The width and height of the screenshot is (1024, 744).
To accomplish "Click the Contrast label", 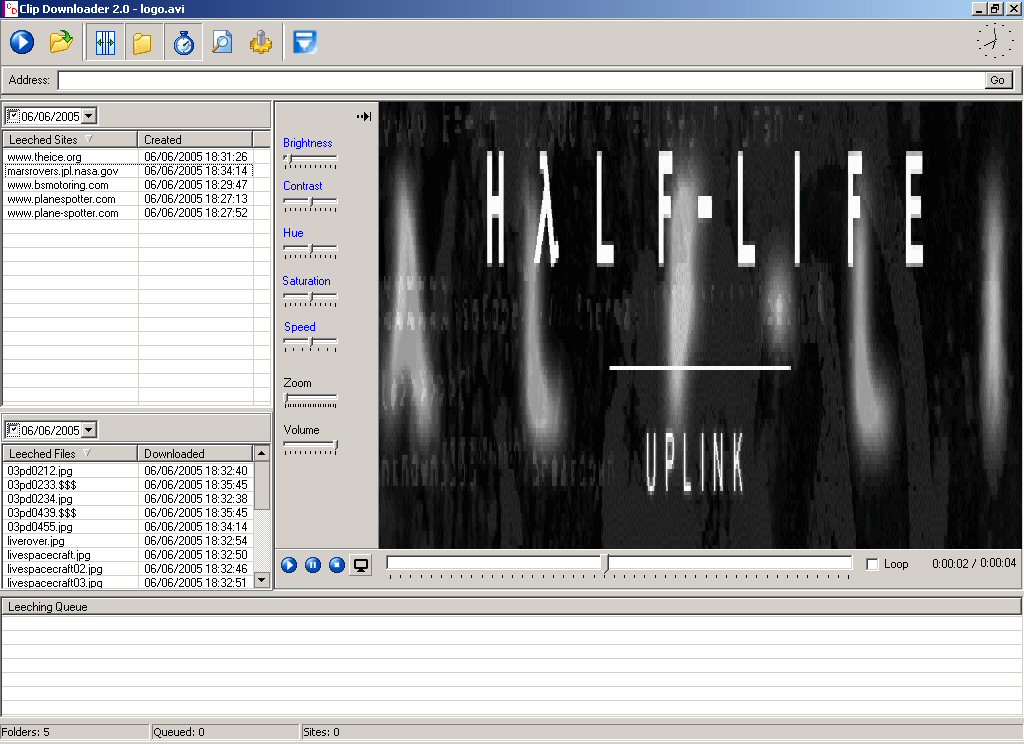I will [x=302, y=186].
